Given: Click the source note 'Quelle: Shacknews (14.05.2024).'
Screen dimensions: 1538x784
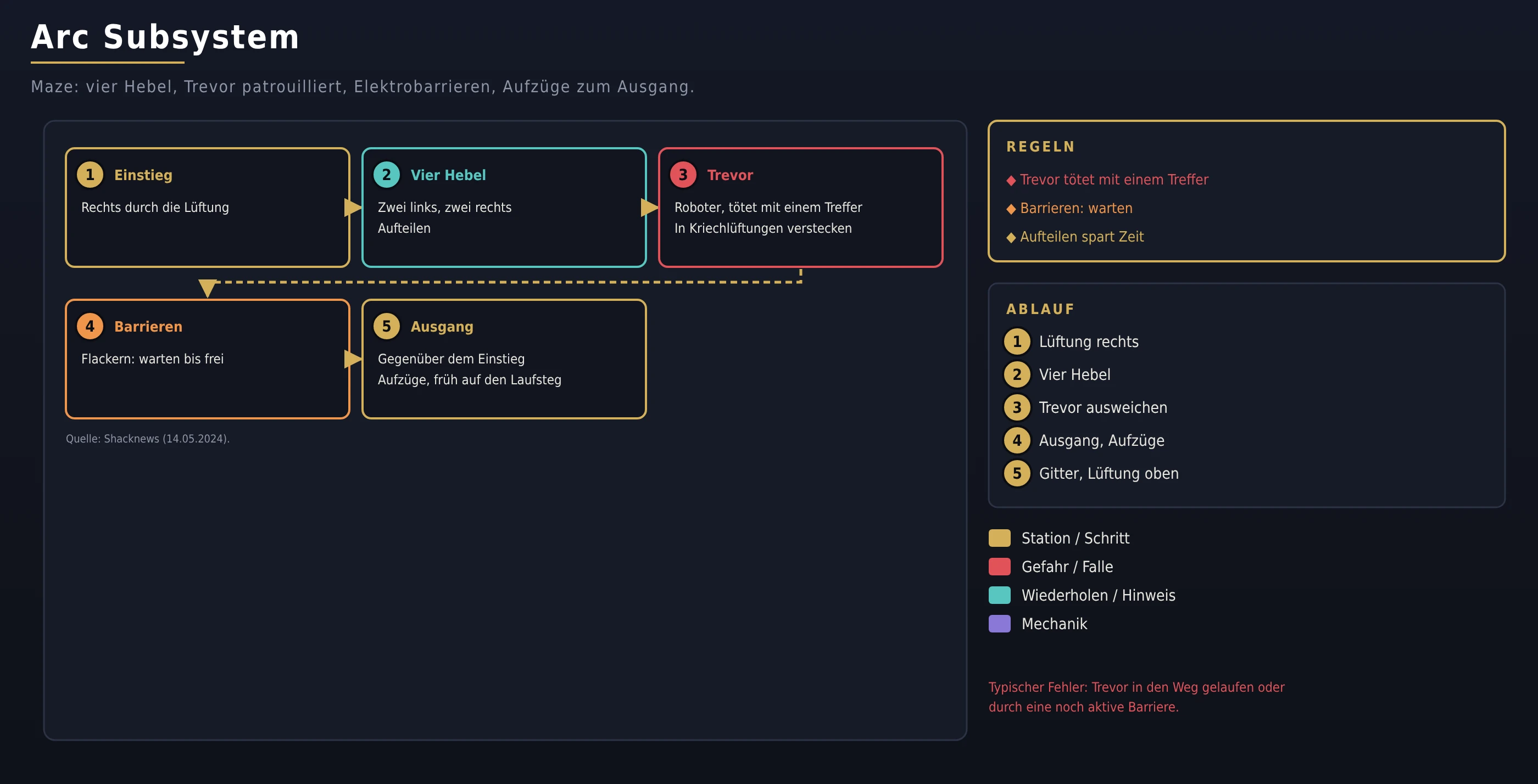Looking at the screenshot, I should coord(147,439).
